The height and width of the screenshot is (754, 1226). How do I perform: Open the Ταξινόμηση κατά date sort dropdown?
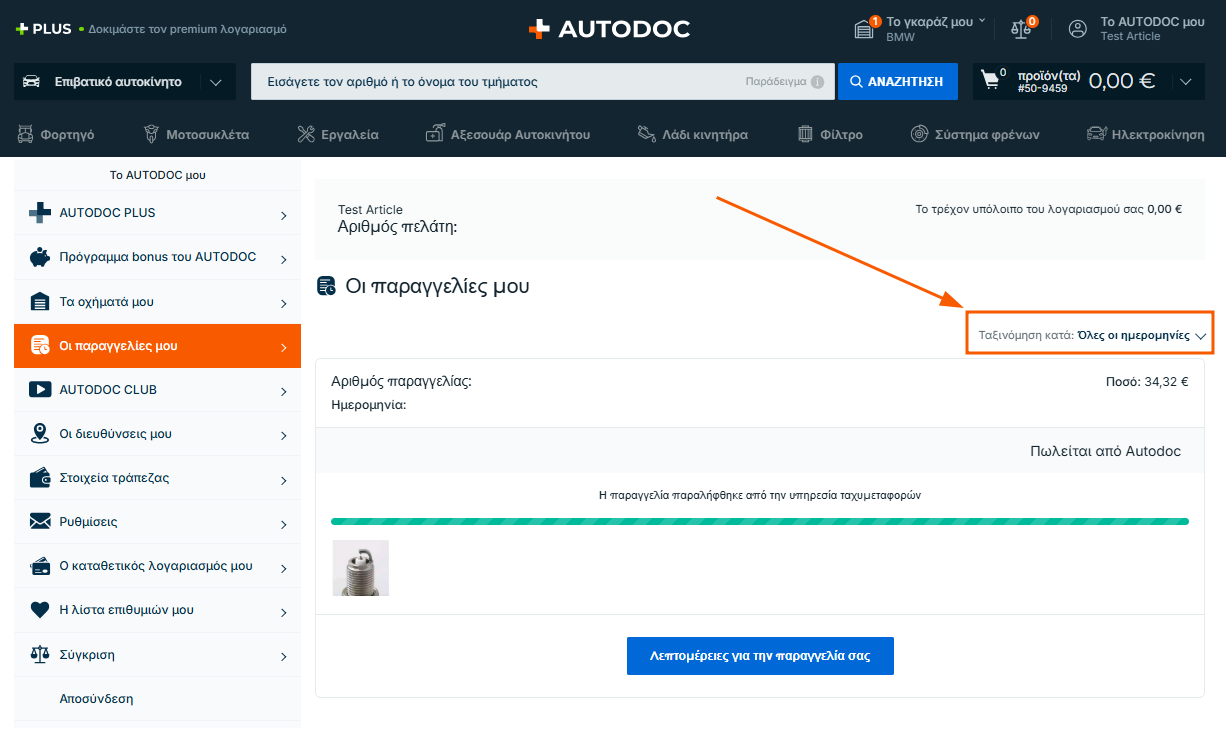coord(1090,335)
